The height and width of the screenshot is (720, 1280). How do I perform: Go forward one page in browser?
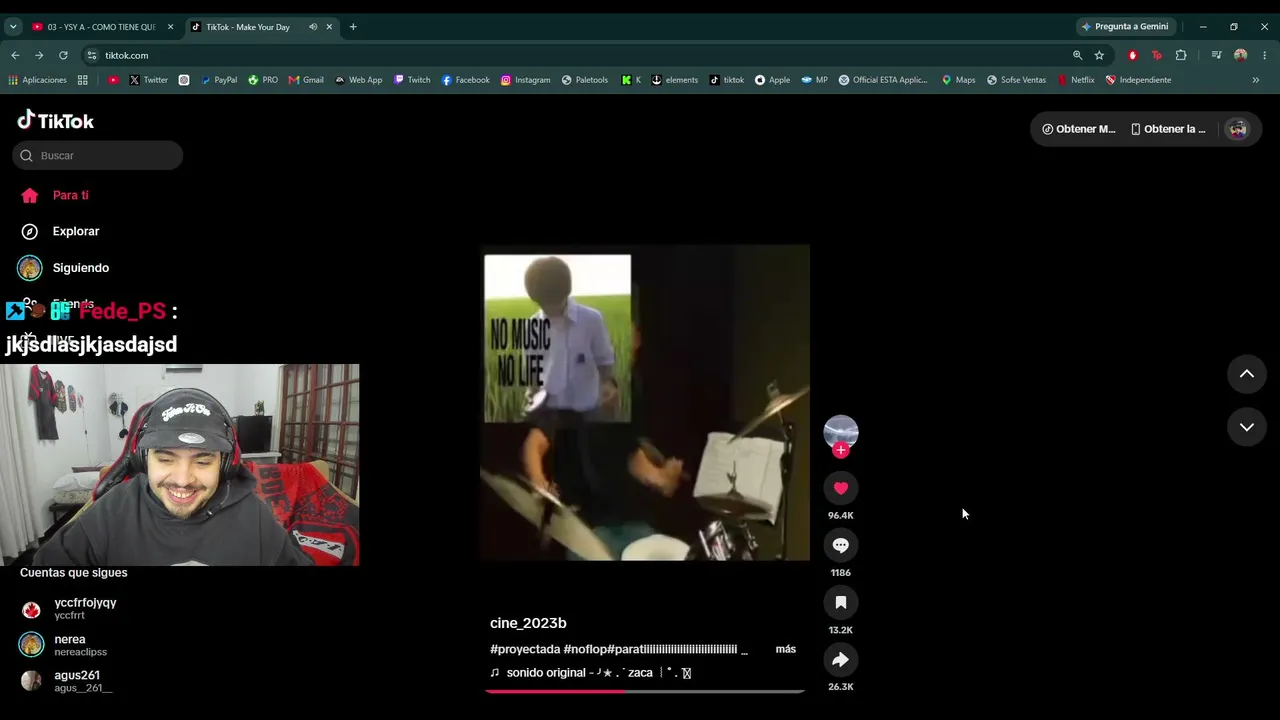39,55
